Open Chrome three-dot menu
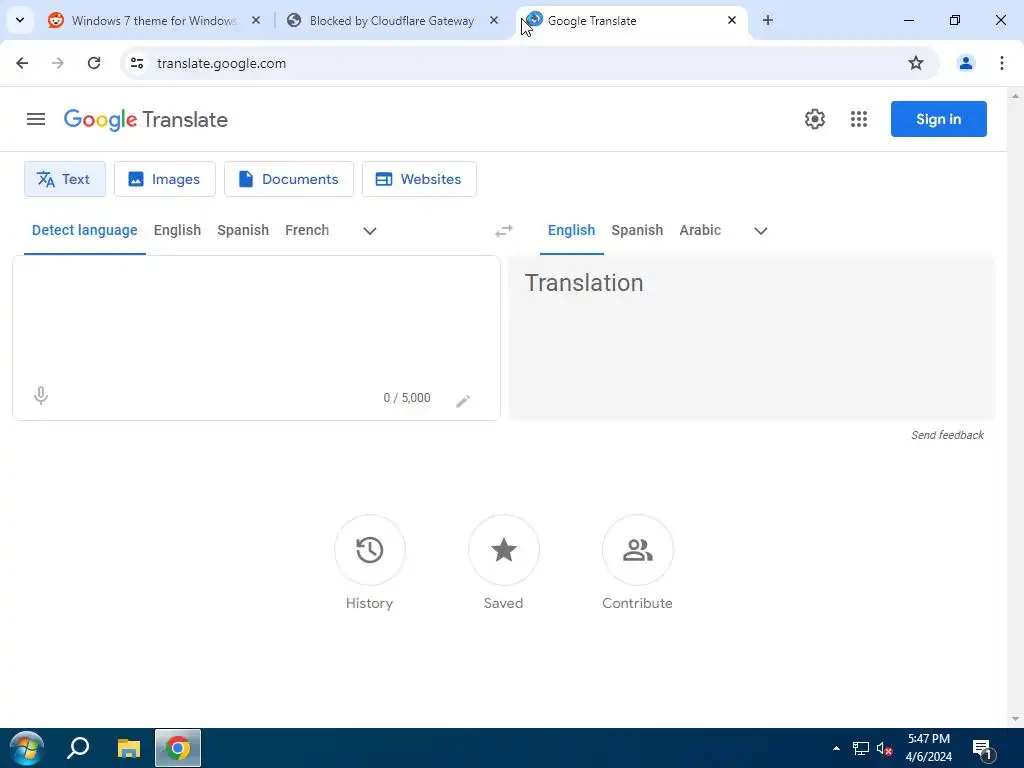1024x768 pixels. [1002, 63]
